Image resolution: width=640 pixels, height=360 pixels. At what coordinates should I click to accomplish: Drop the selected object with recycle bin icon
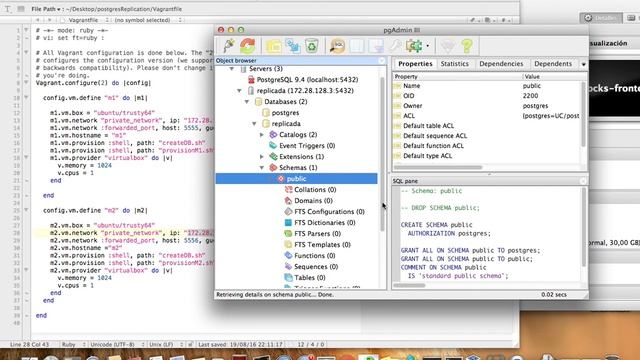tap(311, 46)
